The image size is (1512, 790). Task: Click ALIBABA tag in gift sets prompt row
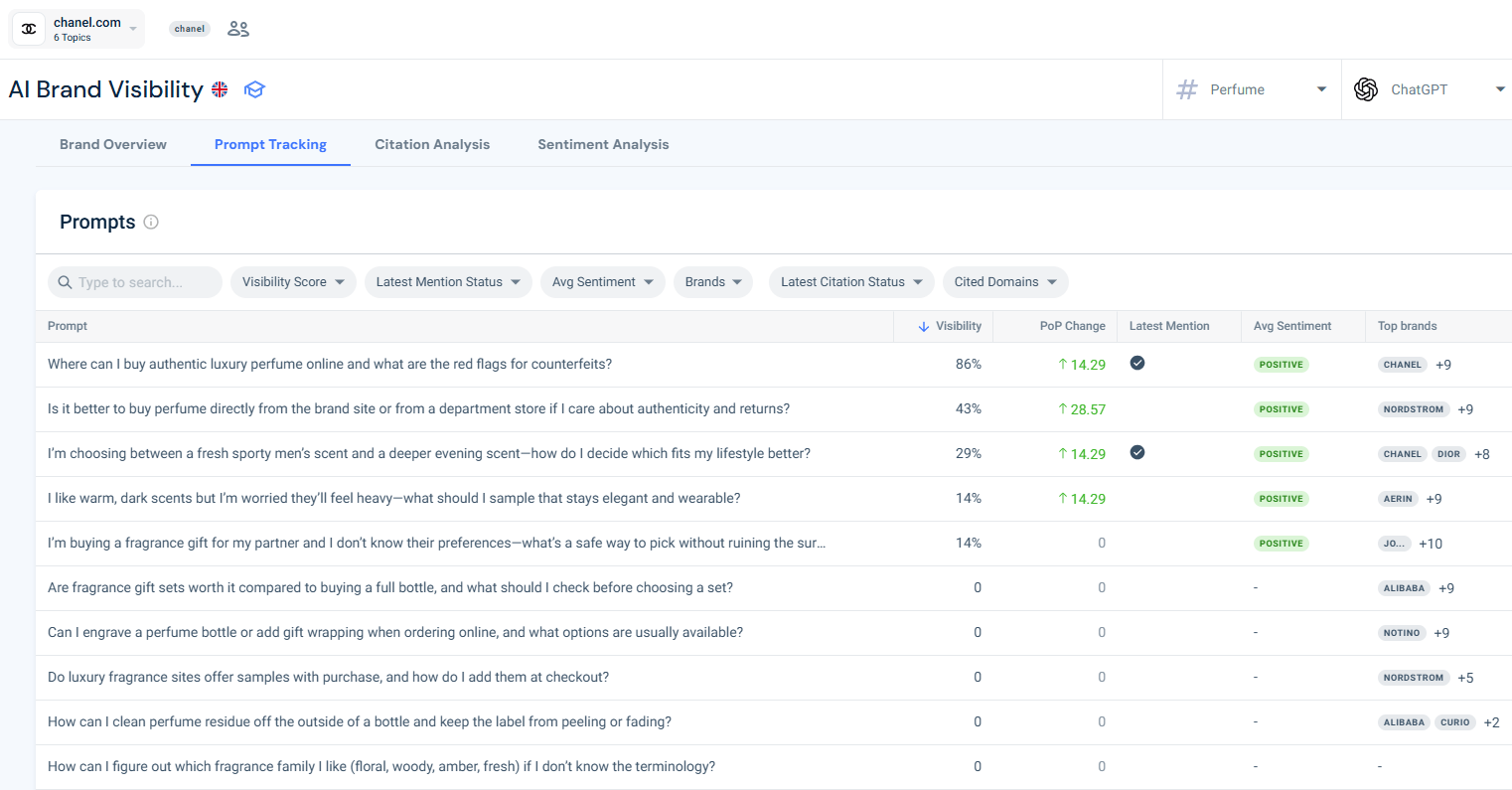pyautogui.click(x=1405, y=588)
